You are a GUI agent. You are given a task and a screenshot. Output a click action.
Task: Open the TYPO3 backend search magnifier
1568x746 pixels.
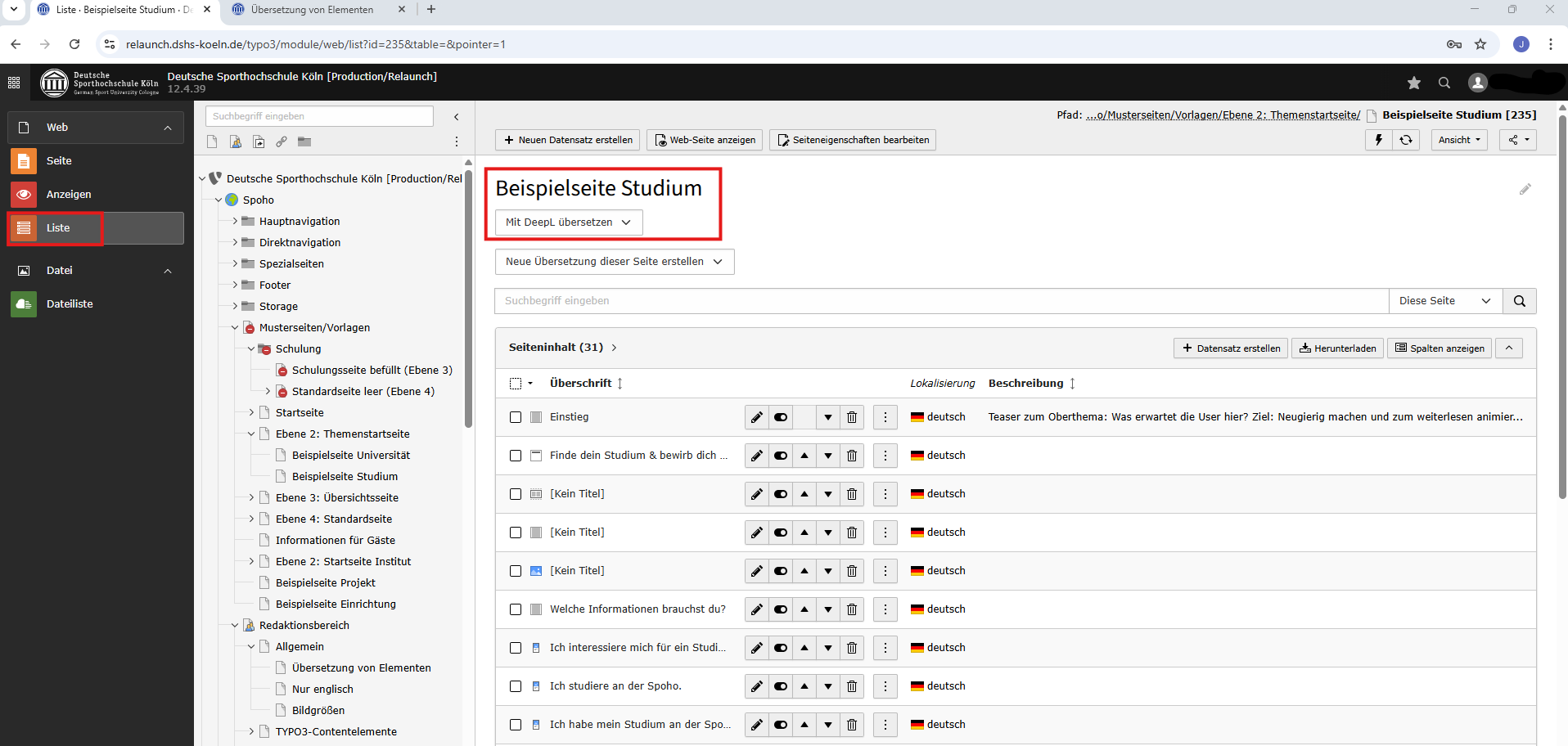coord(1444,83)
